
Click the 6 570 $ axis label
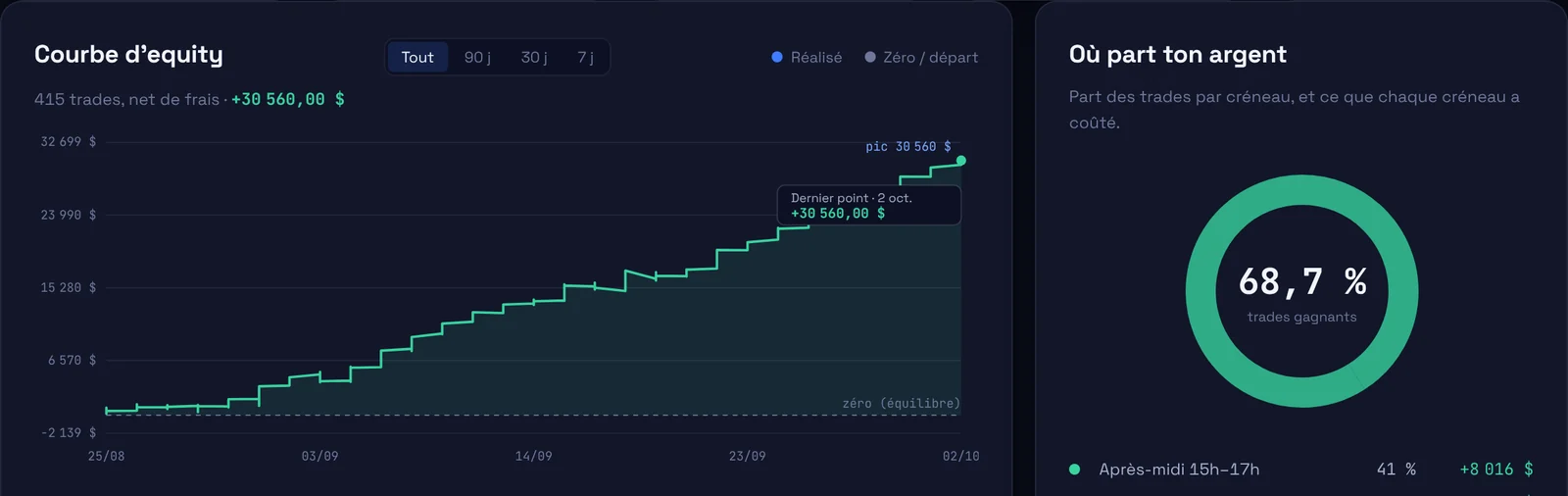(x=73, y=360)
